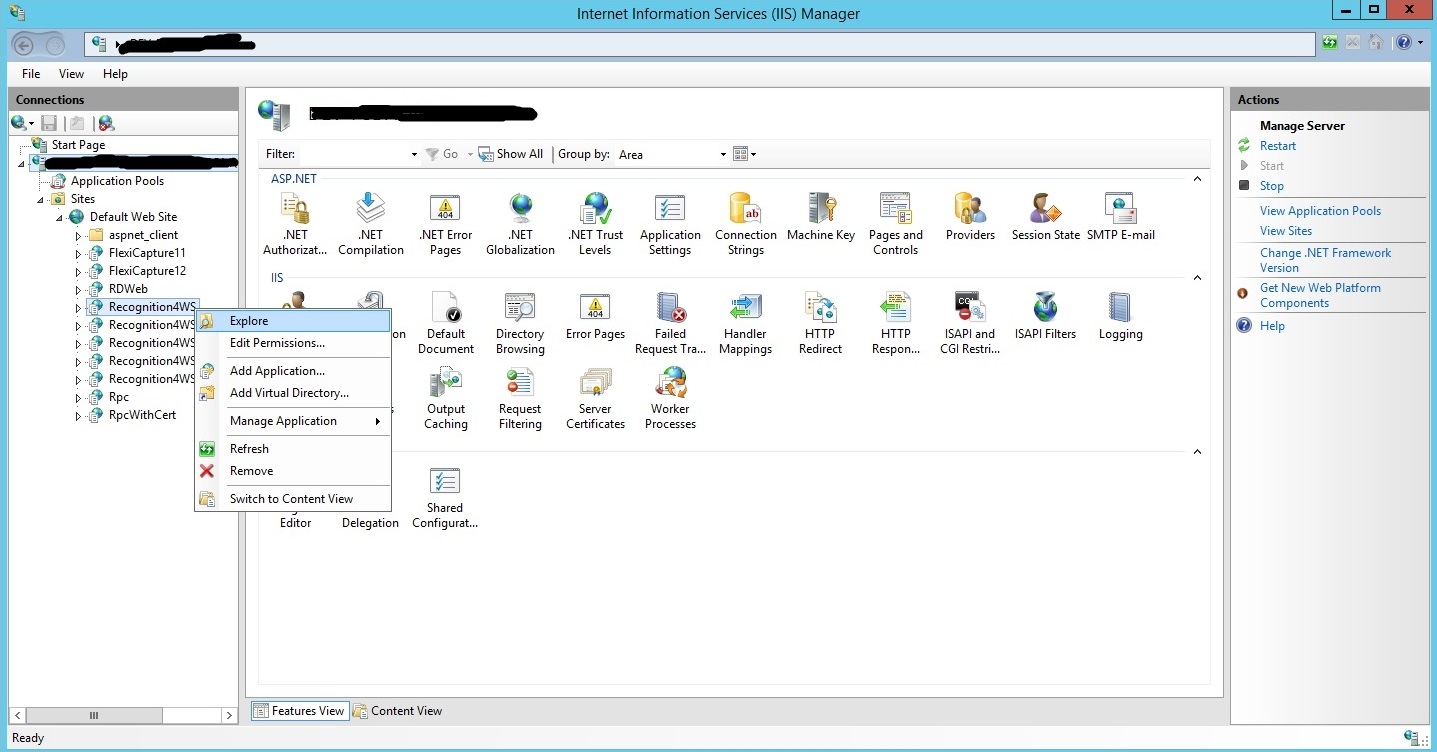Collapse the IIS group section
Viewport: 1437px width, 752px height.
point(1197,278)
